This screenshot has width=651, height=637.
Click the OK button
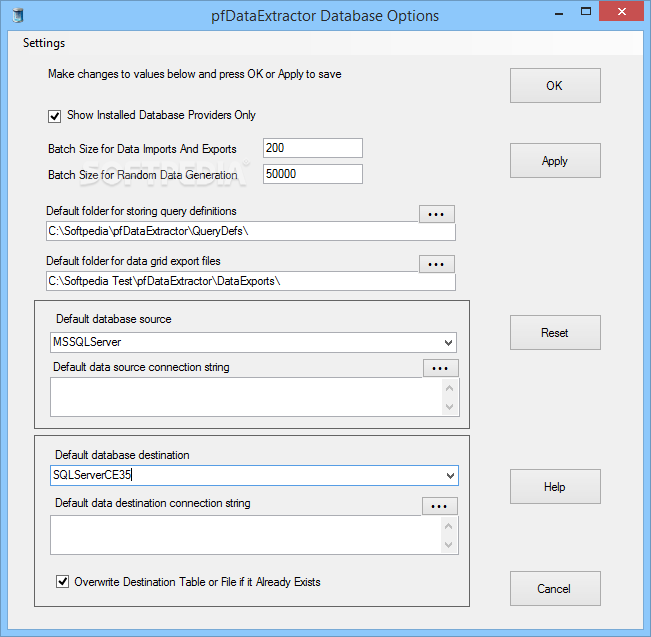click(555, 86)
